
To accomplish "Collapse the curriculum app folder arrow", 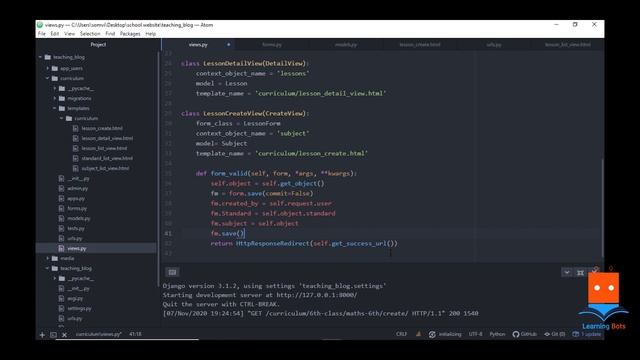I will click(x=48, y=78).
